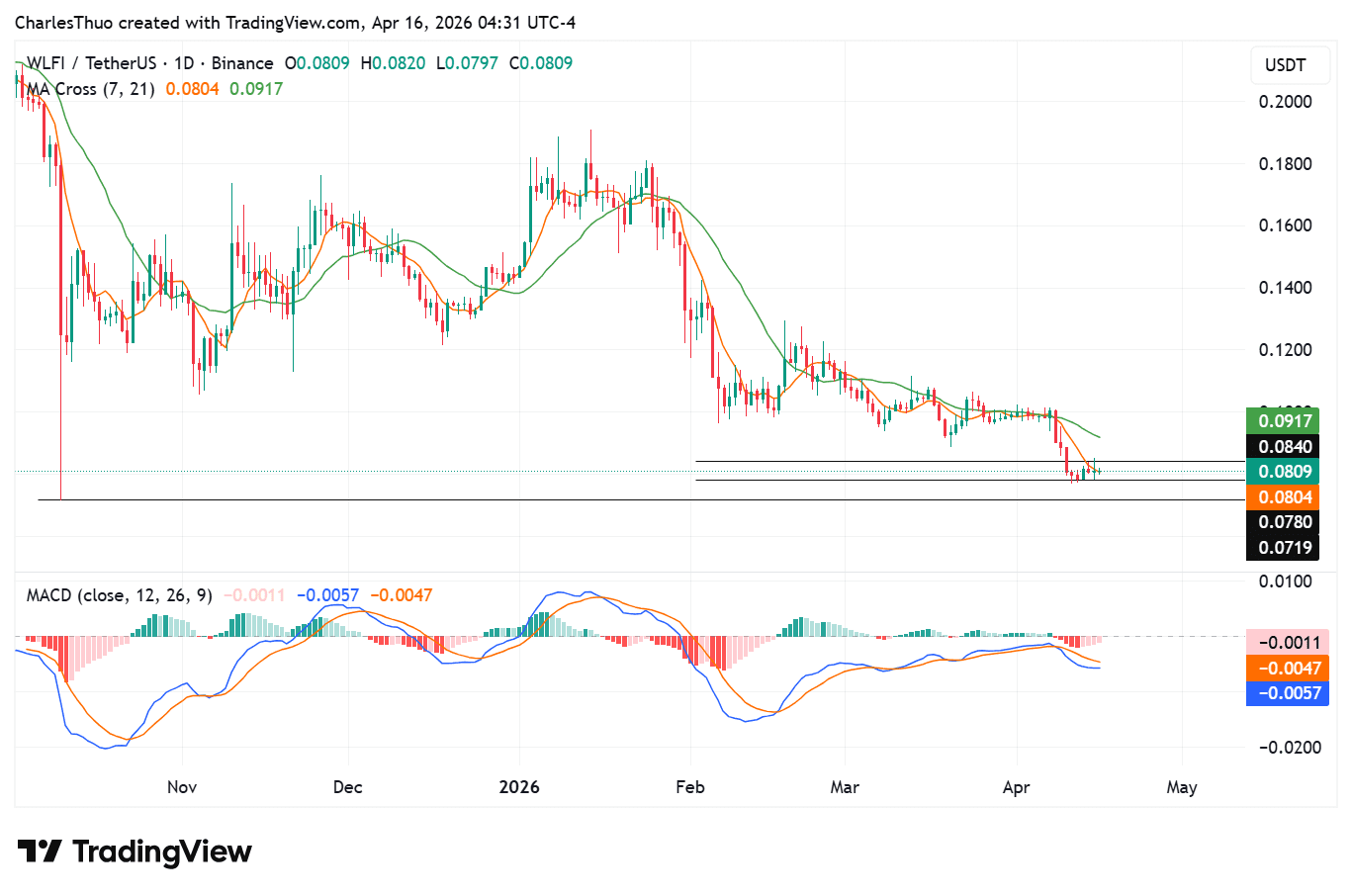
Task: Toggle visibility of the MA Cross indicator
Action: coord(89,88)
